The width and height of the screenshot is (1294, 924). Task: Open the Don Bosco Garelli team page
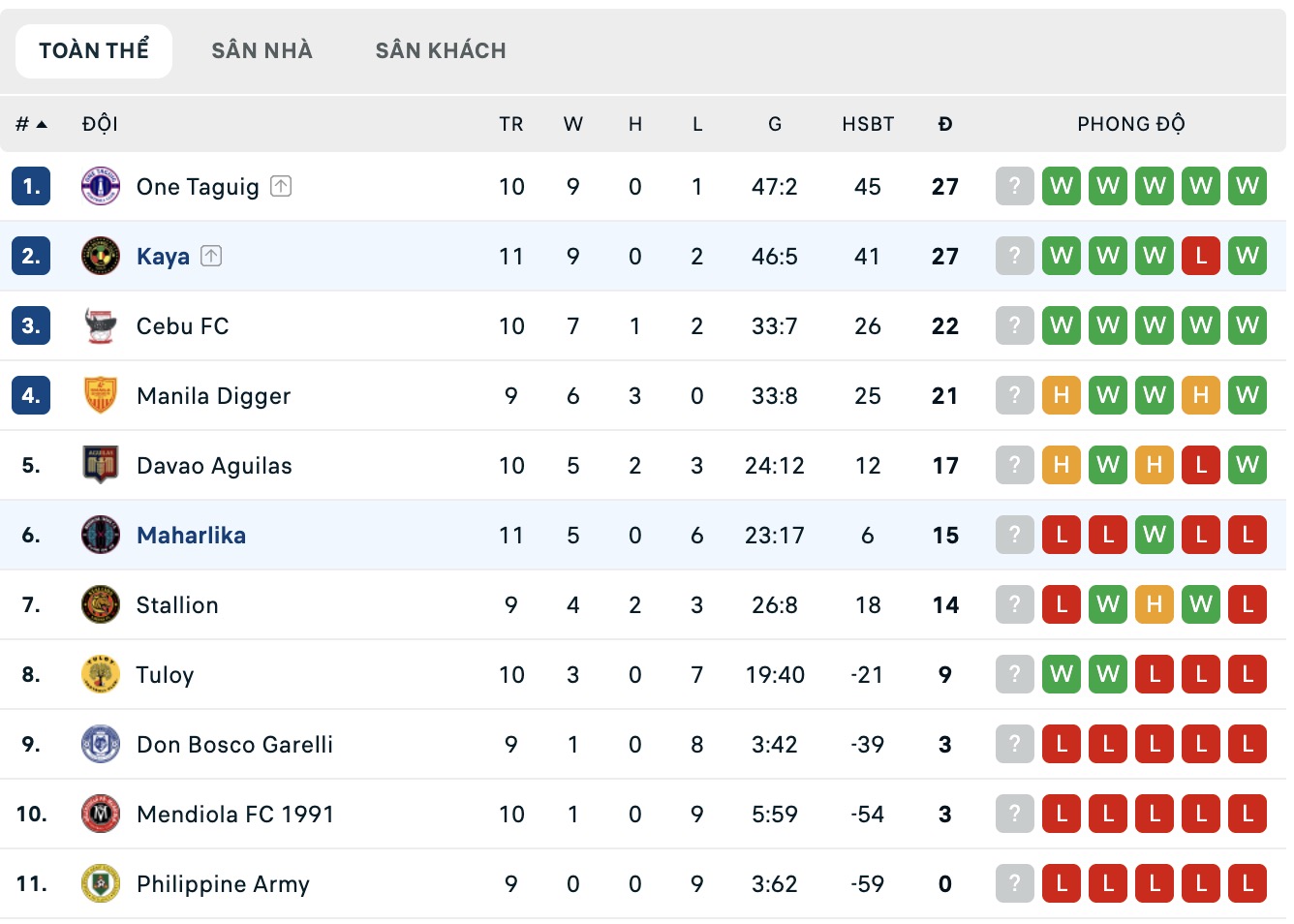234,744
